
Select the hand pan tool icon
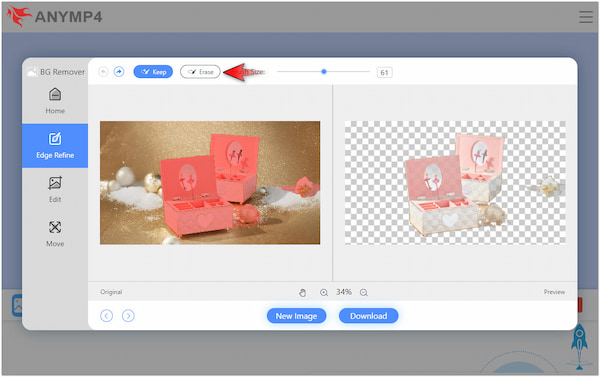tap(302, 293)
